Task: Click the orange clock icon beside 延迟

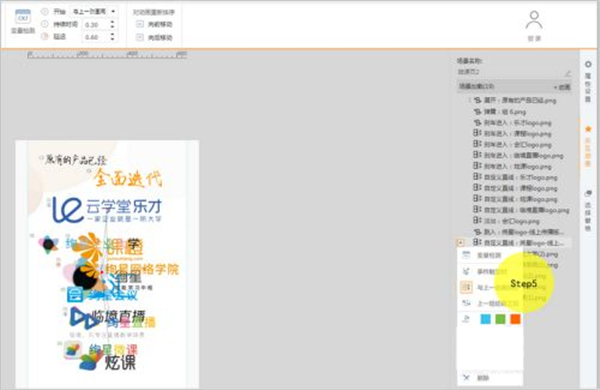Action: (x=45, y=36)
